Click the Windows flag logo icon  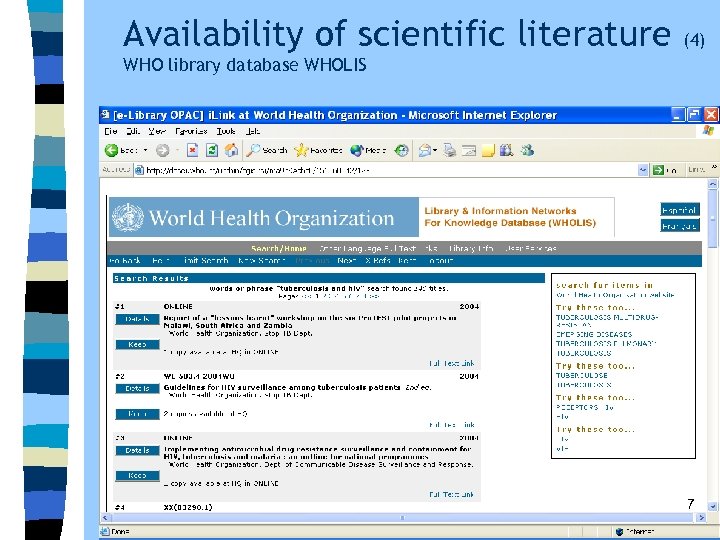pyautogui.click(x=708, y=131)
